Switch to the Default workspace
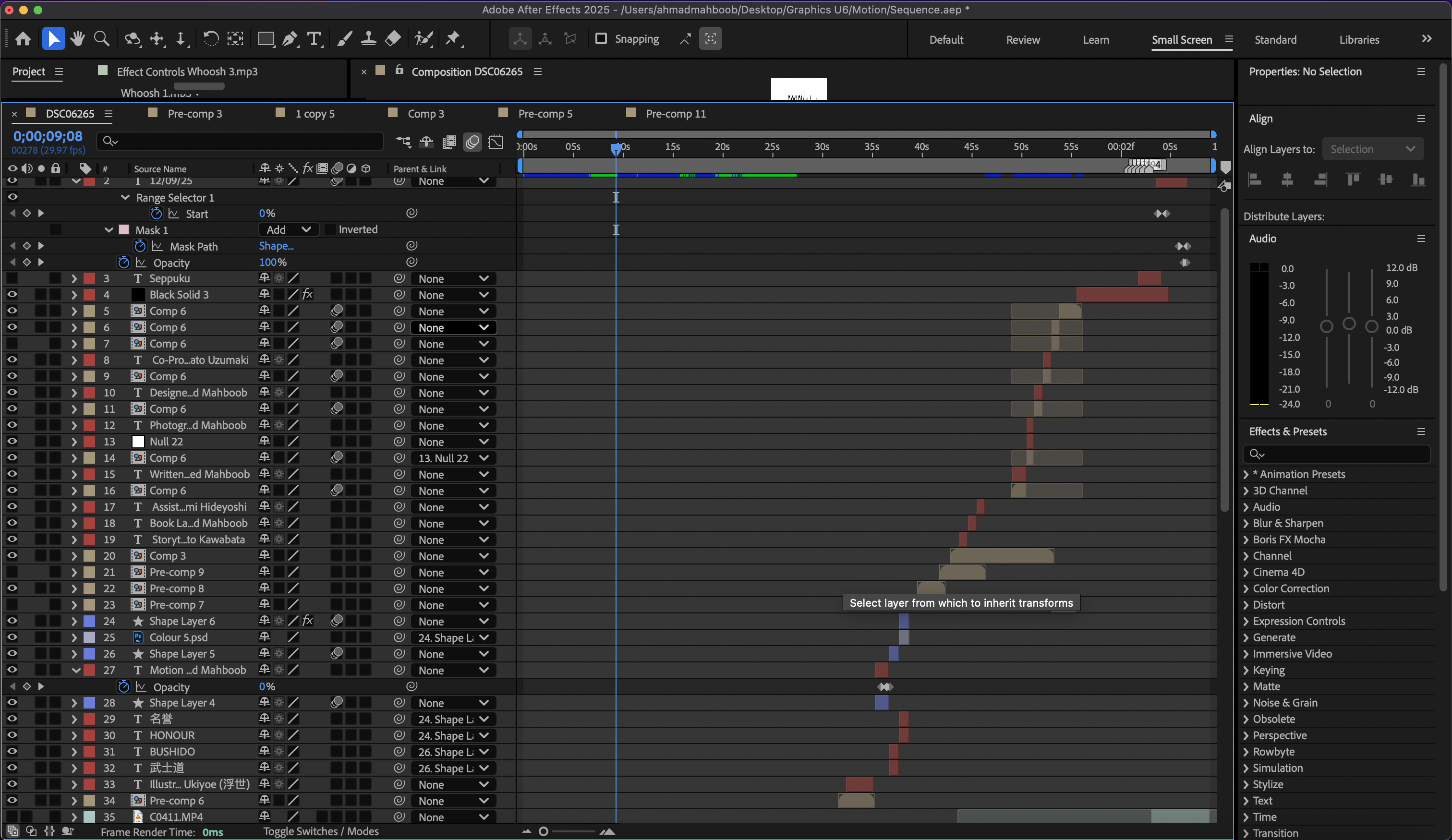Viewport: 1452px width, 840px height. pos(945,40)
